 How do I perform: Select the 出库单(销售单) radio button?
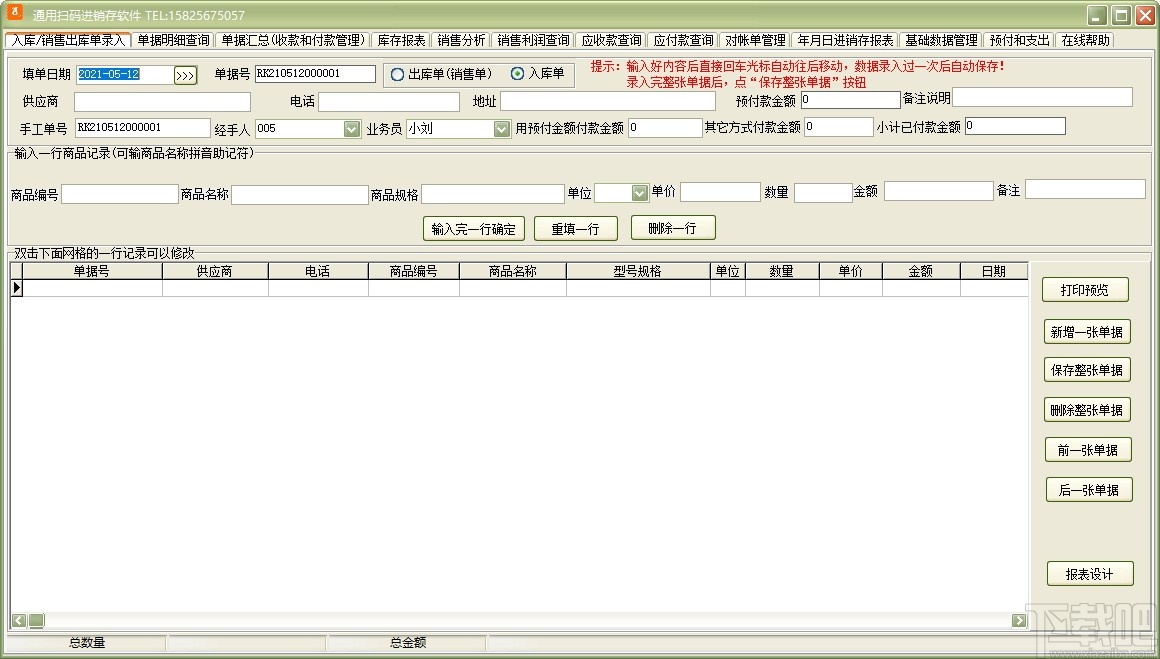pyautogui.click(x=399, y=73)
